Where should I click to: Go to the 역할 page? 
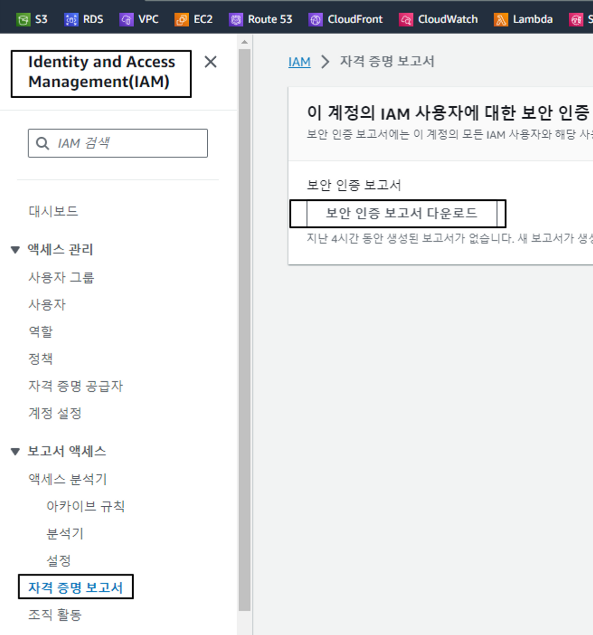coord(41,332)
